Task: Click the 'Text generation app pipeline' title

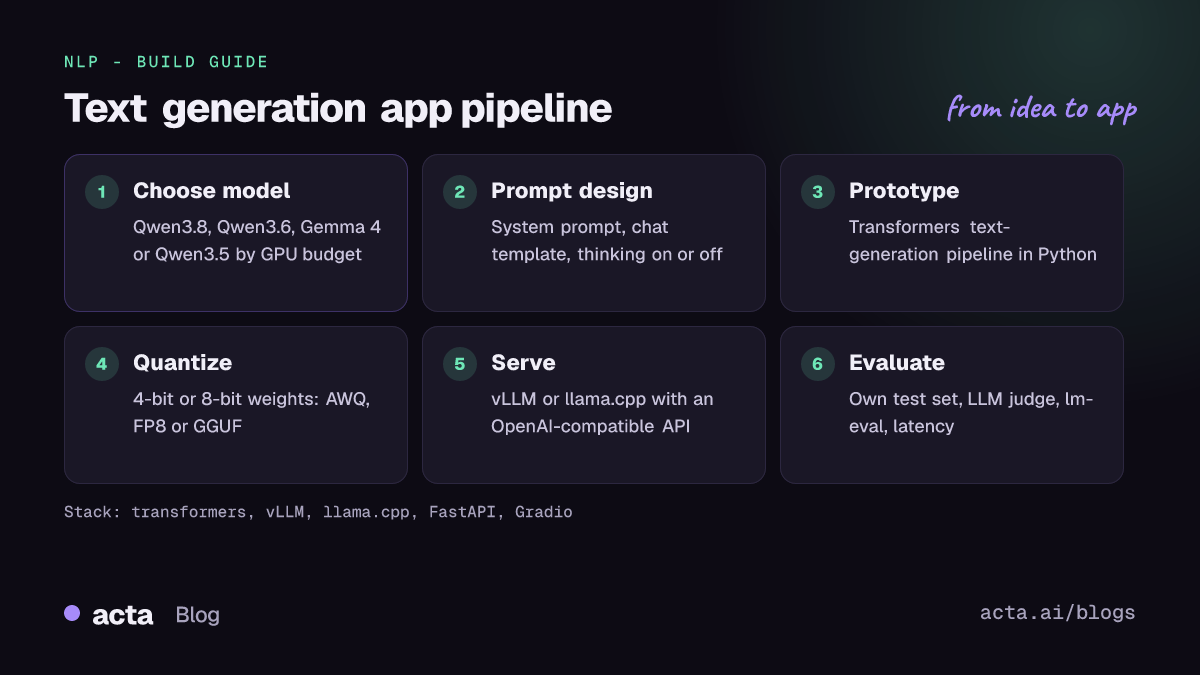Action: tap(338, 109)
